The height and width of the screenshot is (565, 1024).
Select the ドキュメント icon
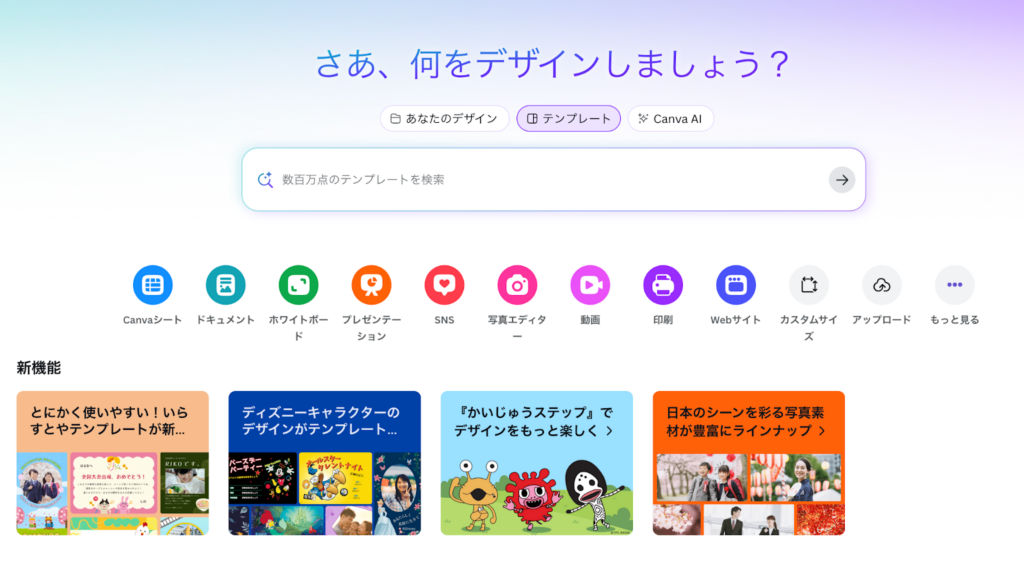pyautogui.click(x=225, y=285)
